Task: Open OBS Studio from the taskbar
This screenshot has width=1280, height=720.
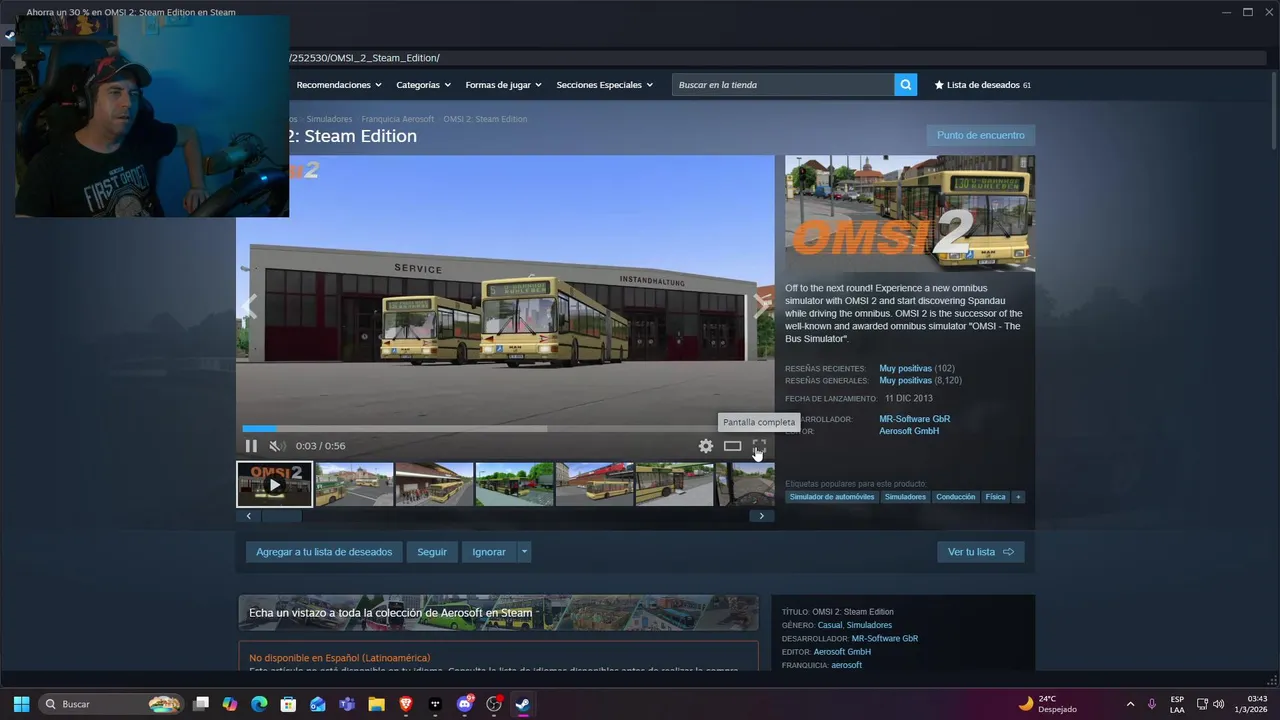Action: (493, 704)
